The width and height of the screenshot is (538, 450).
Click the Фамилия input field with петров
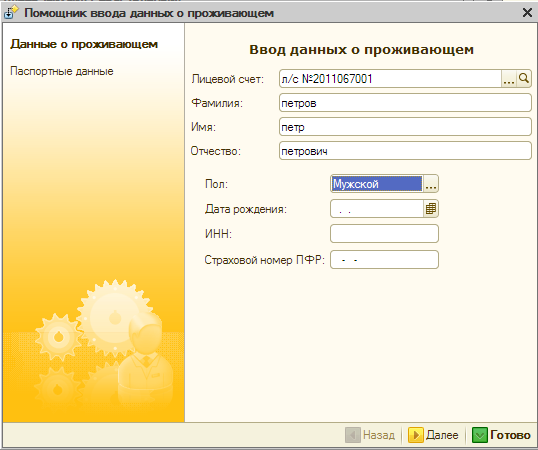pos(405,103)
